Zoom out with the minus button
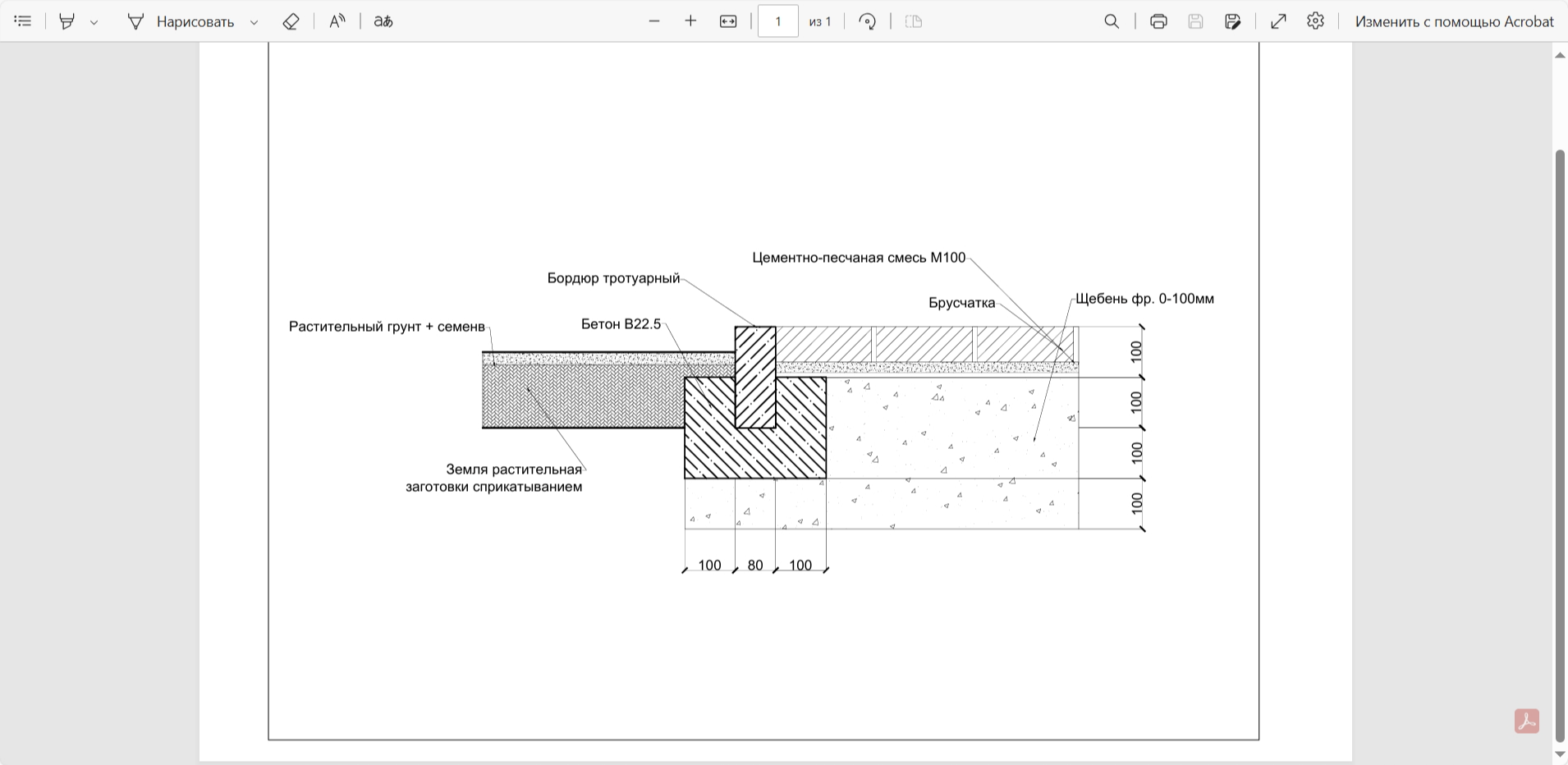Screen dimensions: 1568x765 (654, 21)
